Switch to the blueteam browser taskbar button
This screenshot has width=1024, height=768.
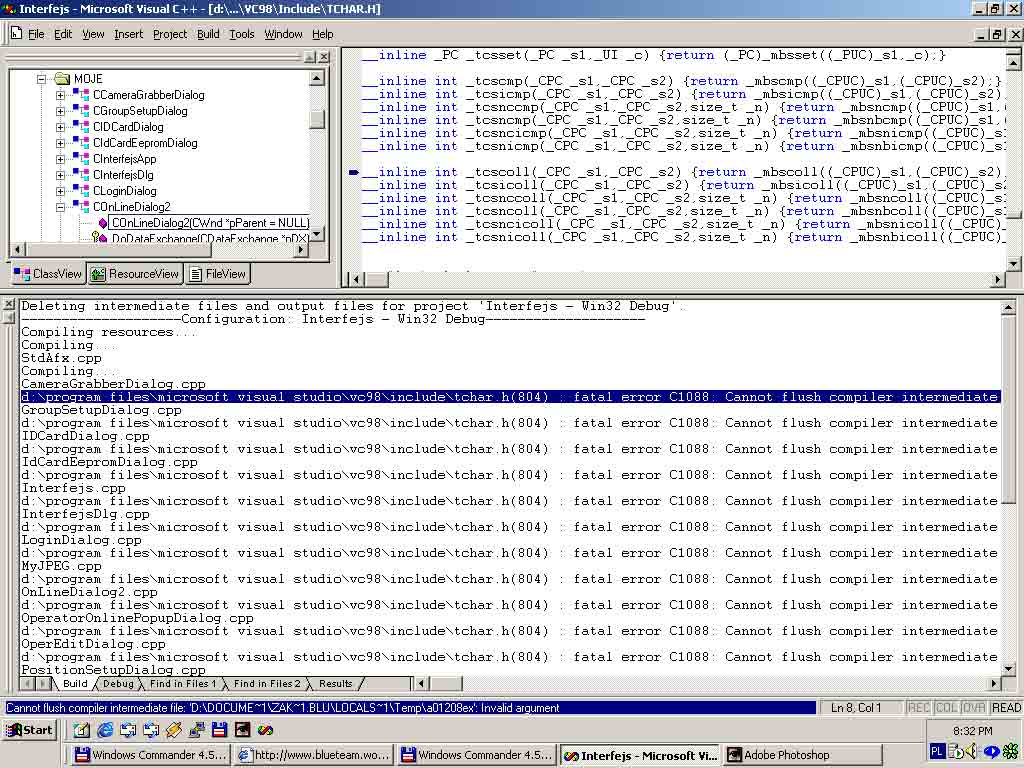313,755
